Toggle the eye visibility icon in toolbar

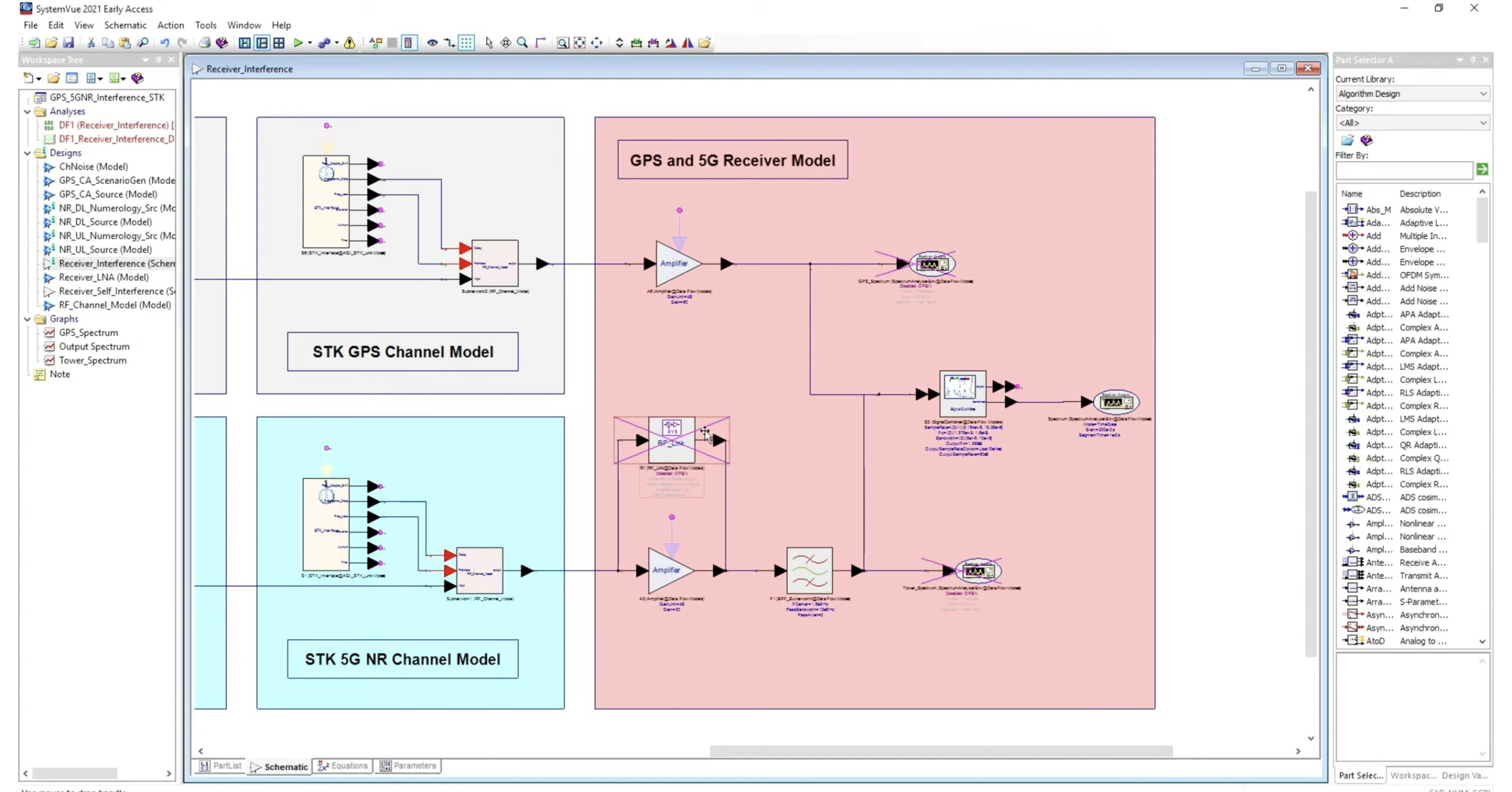pyautogui.click(x=433, y=43)
